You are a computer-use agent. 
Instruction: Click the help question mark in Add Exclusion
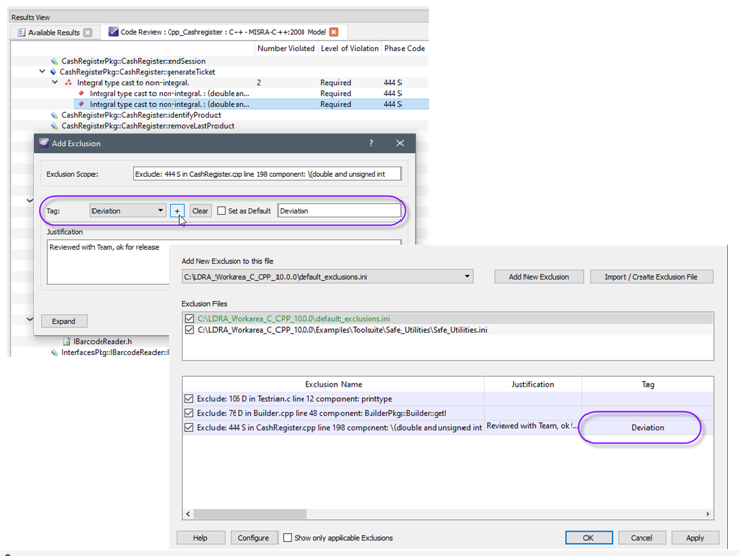pos(371,143)
